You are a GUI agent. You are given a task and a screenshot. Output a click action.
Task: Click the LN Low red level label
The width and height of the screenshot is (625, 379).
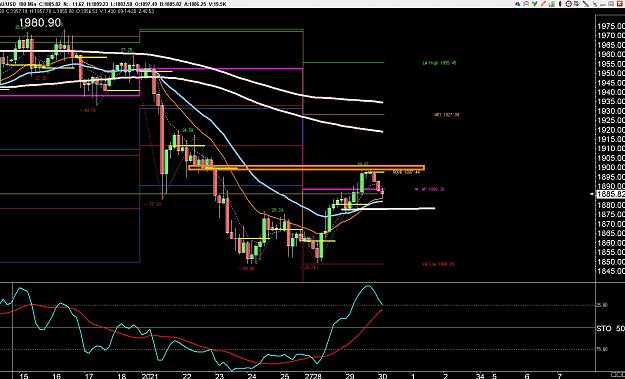(x=438, y=264)
